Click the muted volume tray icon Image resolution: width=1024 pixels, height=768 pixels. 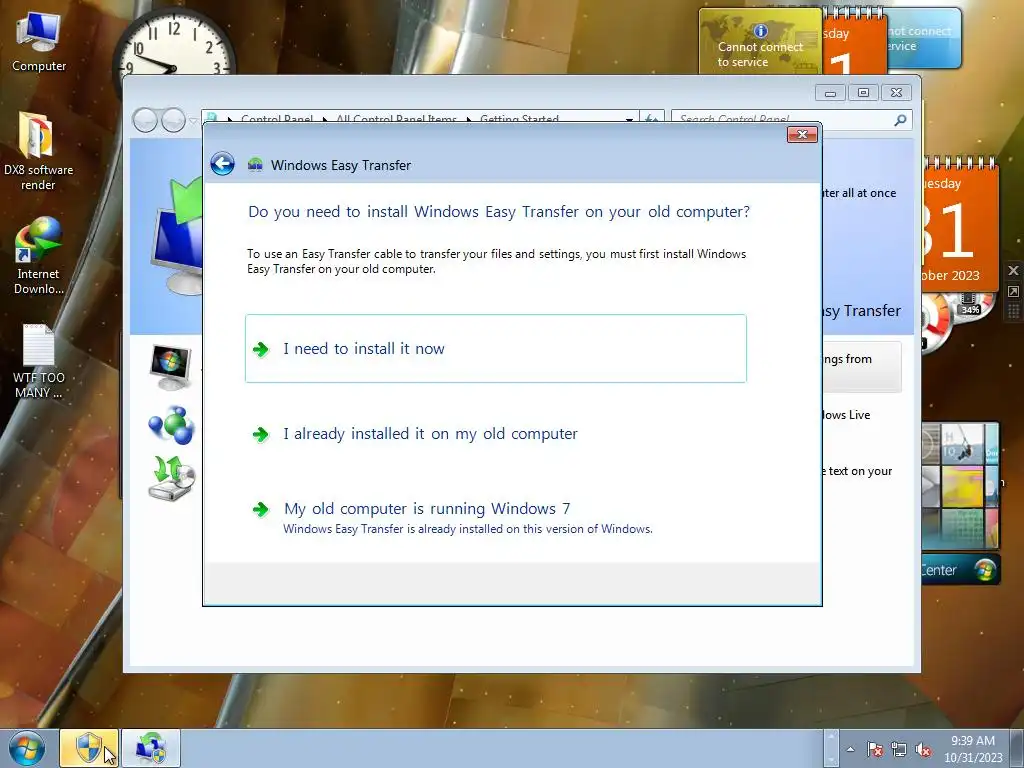click(923, 749)
